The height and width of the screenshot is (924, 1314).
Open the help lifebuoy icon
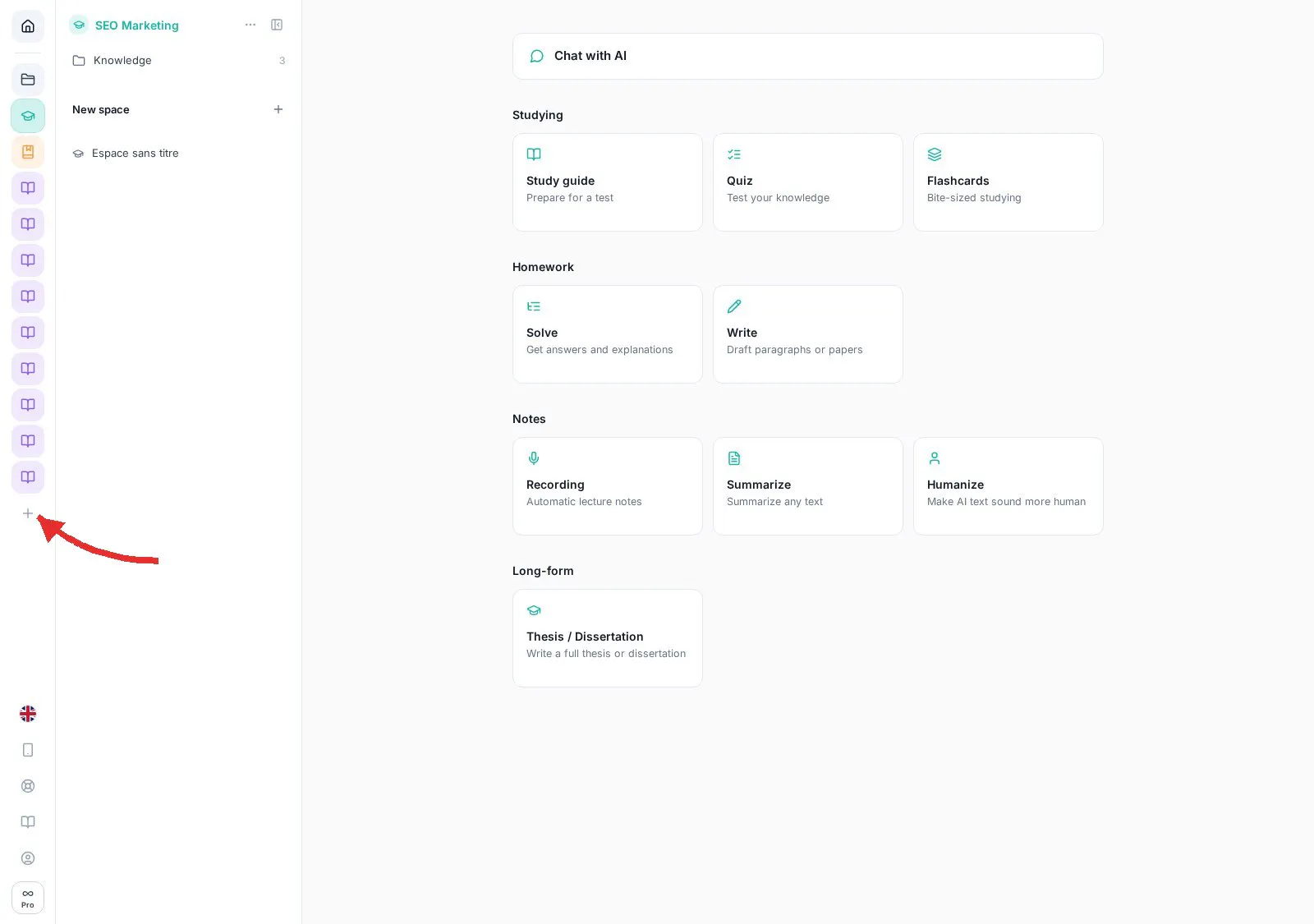pos(28,786)
